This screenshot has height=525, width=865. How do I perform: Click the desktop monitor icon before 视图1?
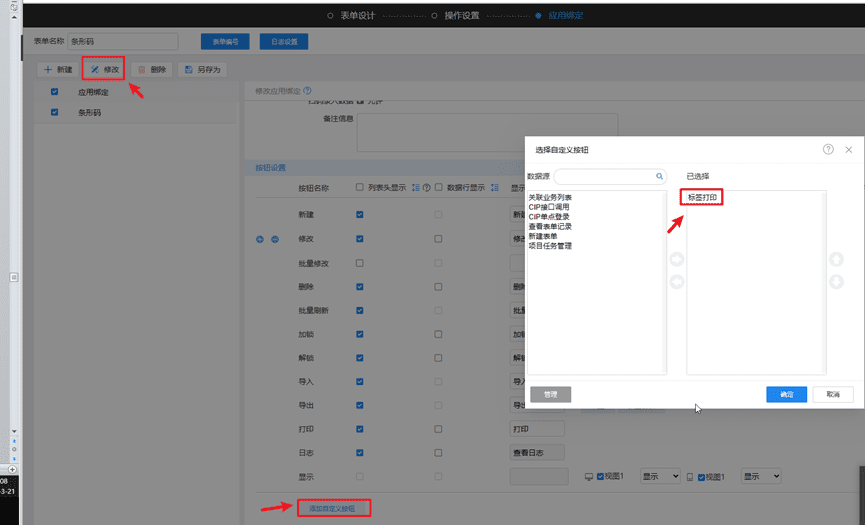[x=589, y=476]
